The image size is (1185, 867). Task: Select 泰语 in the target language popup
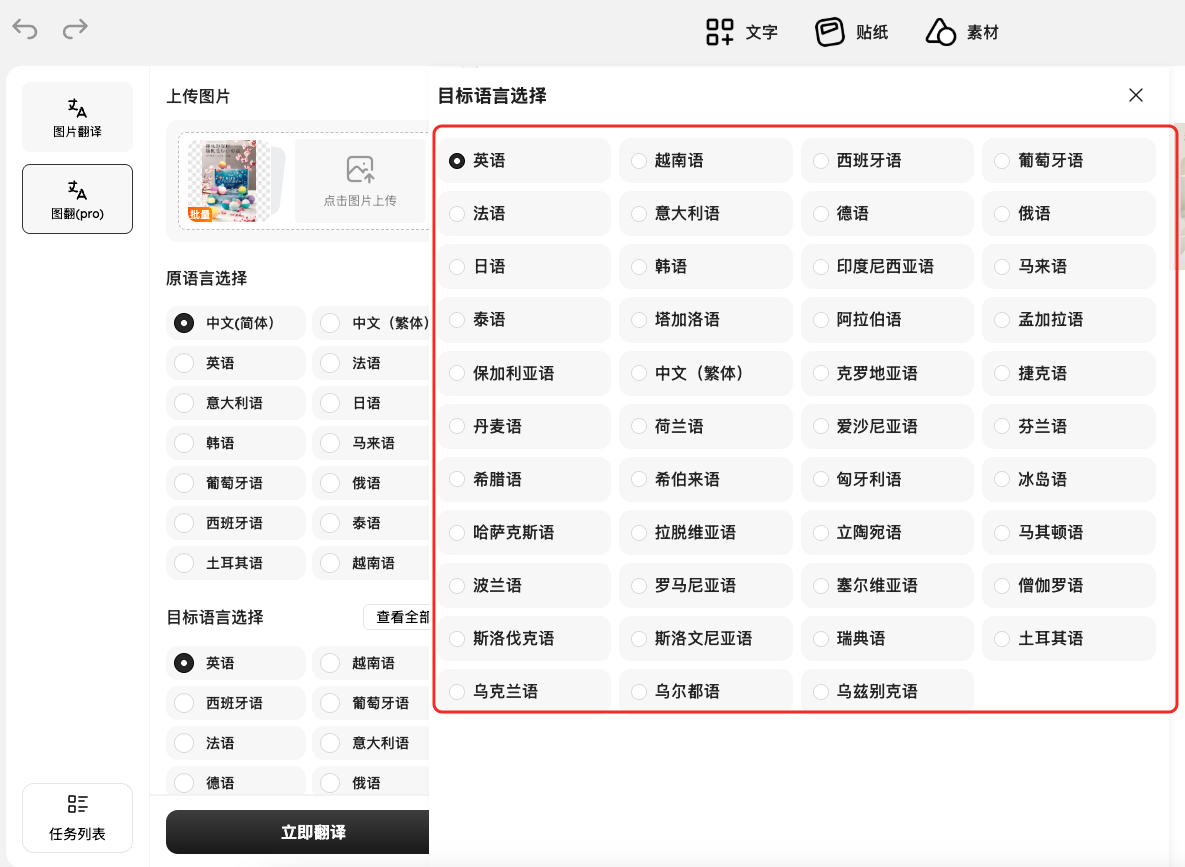point(524,319)
